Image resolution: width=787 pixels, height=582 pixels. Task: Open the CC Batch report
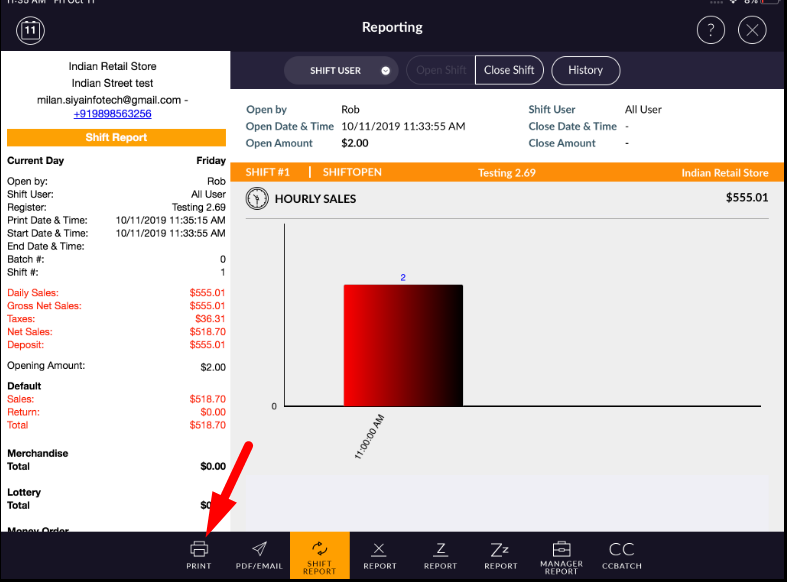pyautogui.click(x=622, y=554)
